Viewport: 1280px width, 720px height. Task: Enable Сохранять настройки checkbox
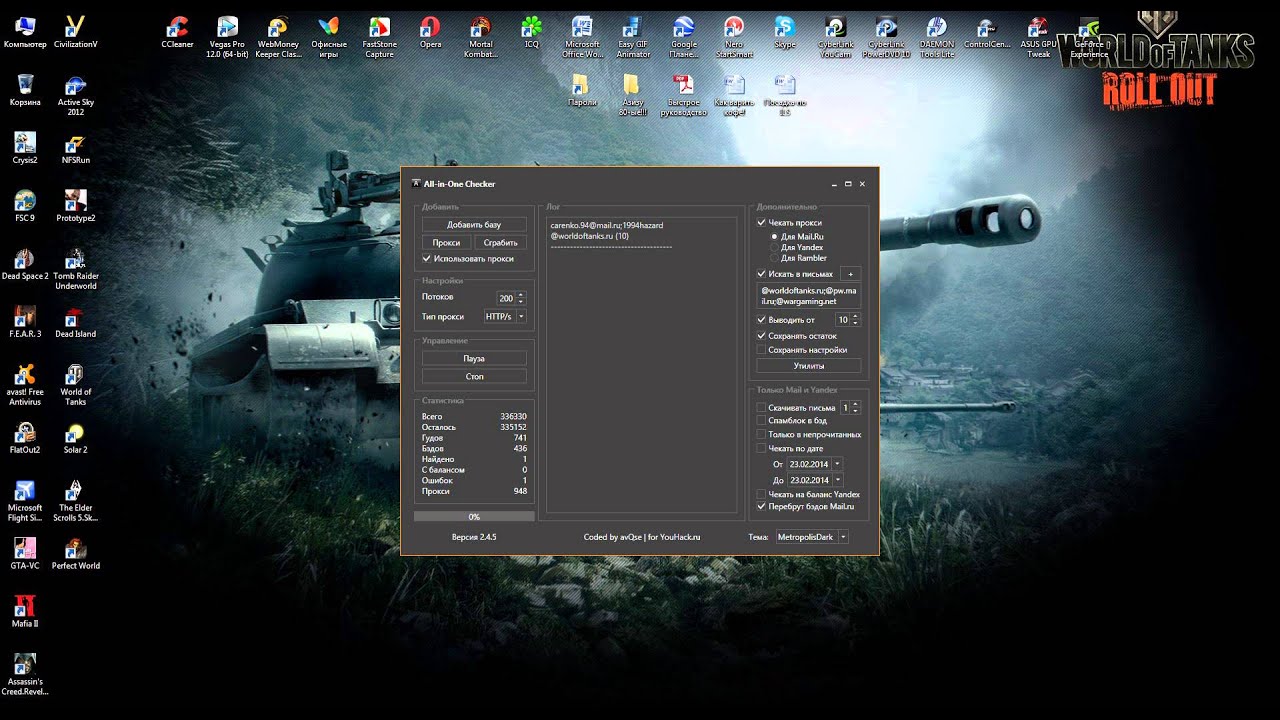[x=762, y=350]
